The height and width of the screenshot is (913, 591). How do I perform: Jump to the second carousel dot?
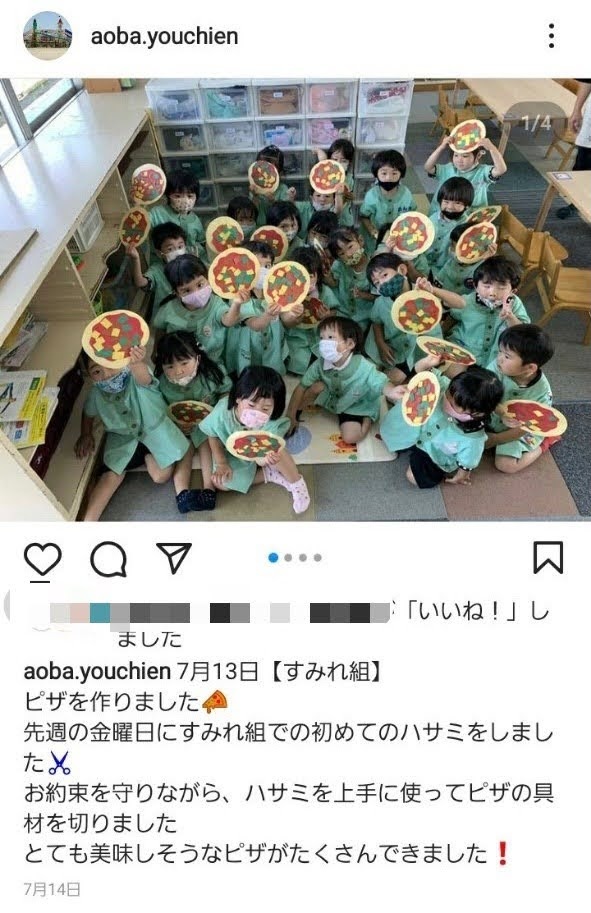288,558
